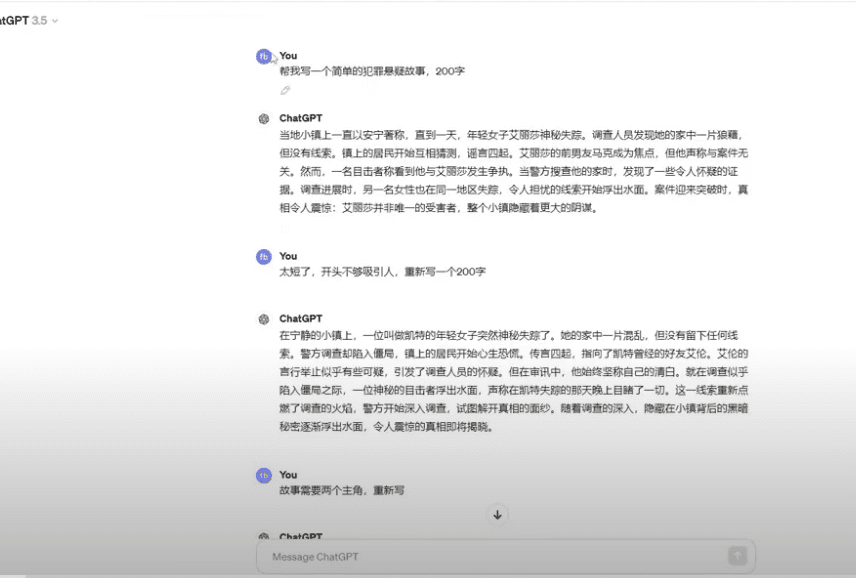Click the You label above the first prompt
Viewport: 856px width, 578px height.
click(x=288, y=56)
